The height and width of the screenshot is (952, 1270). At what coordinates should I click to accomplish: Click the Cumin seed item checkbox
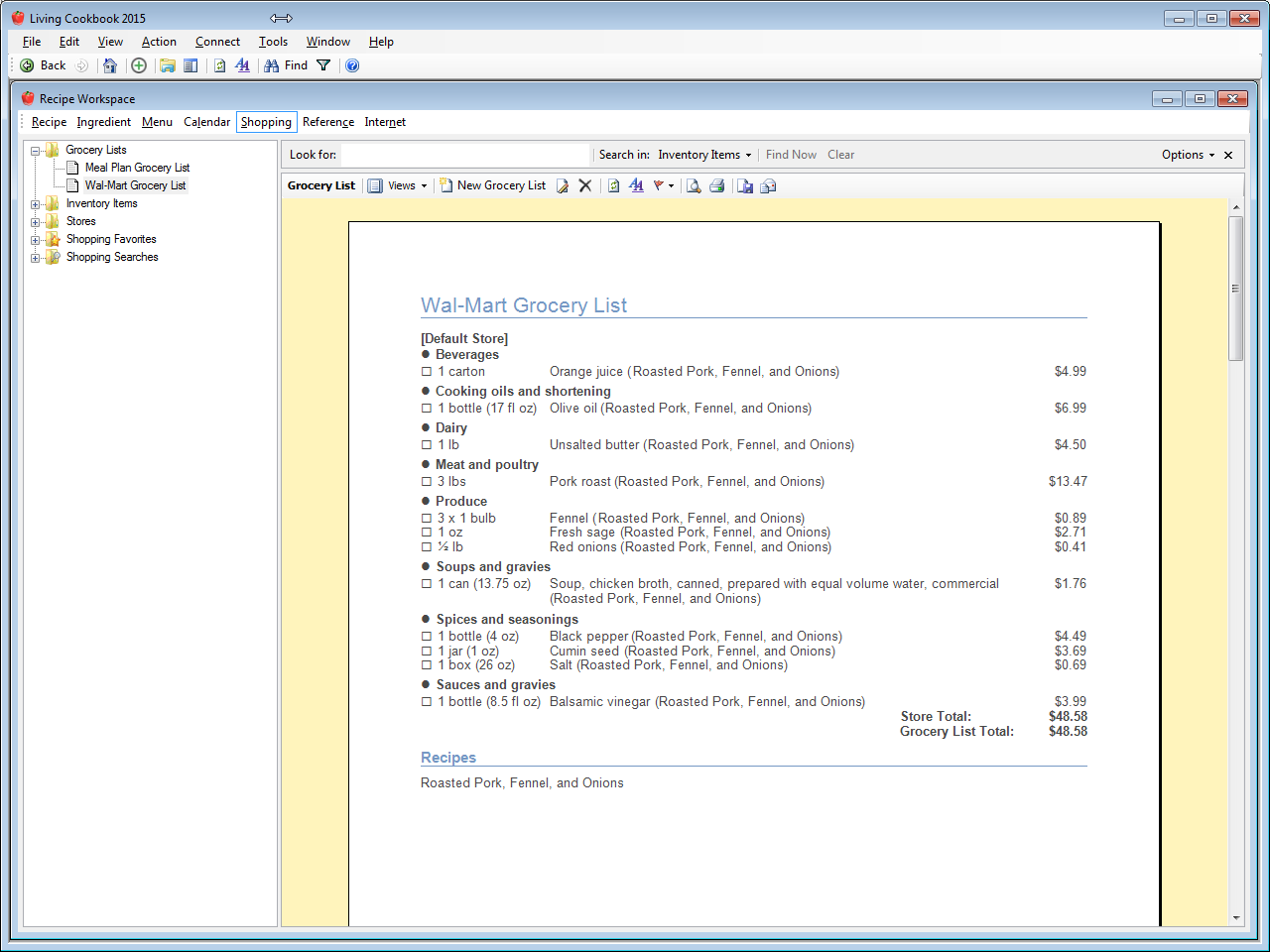(427, 652)
